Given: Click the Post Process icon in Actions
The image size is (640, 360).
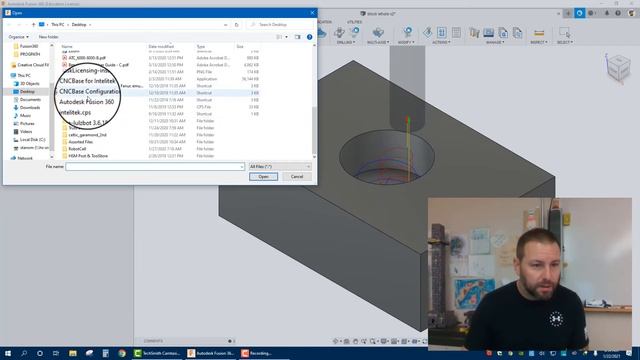Looking at the screenshot, I should click(442, 32).
